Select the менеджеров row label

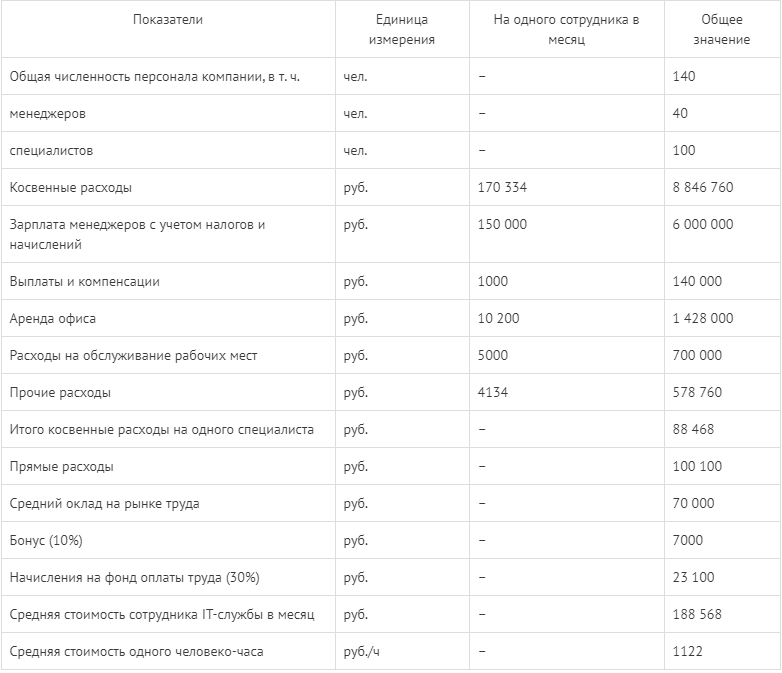point(47,114)
